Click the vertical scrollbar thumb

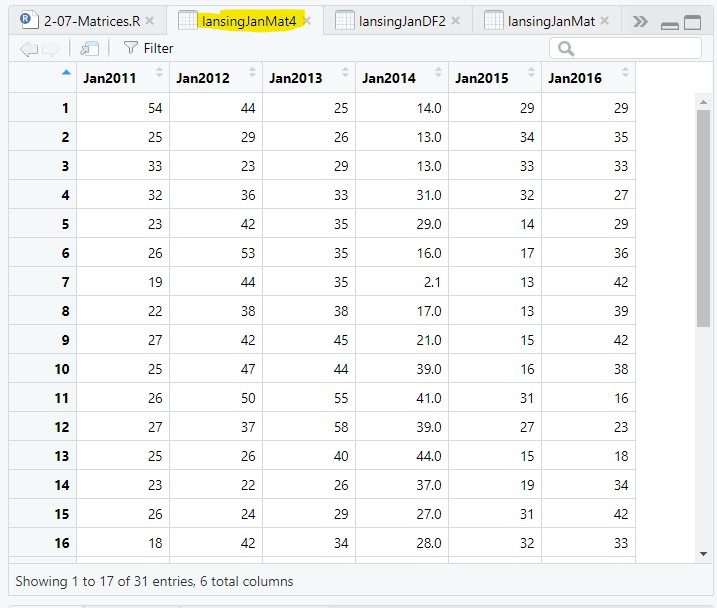pos(703,219)
